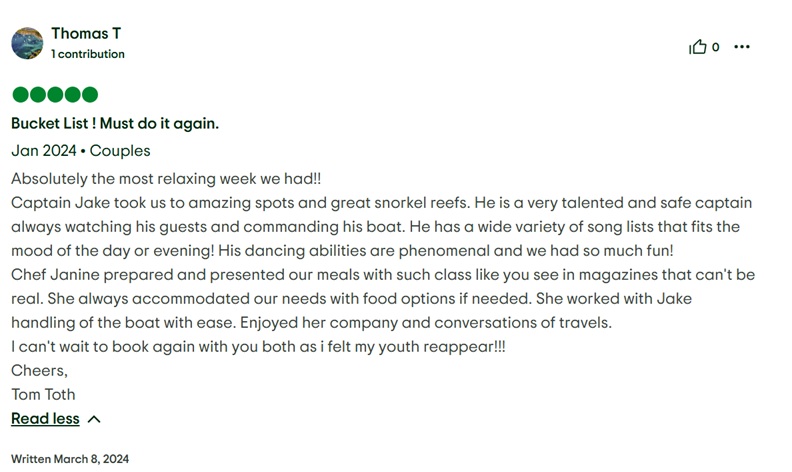Click the third green rating bubble
Viewport: 792px width, 472px height.
point(55,95)
